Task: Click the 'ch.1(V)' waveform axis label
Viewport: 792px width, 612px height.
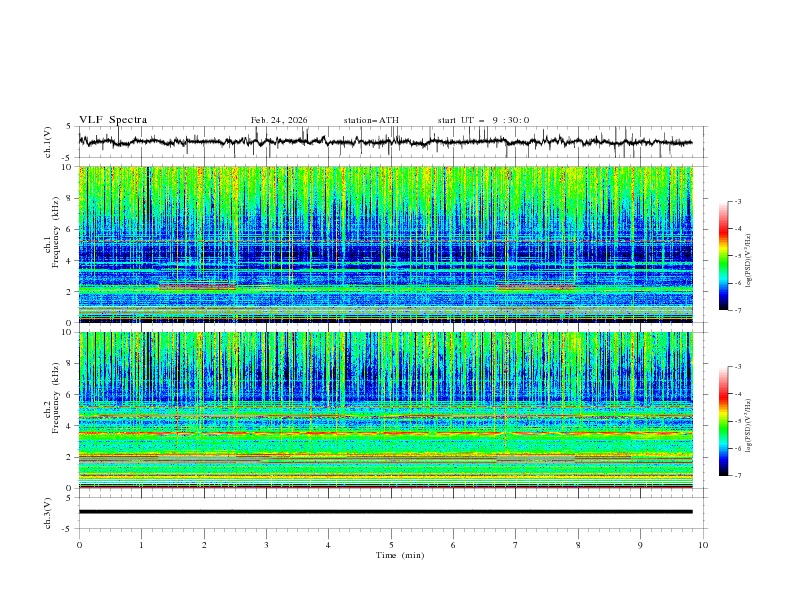Action: (48, 142)
